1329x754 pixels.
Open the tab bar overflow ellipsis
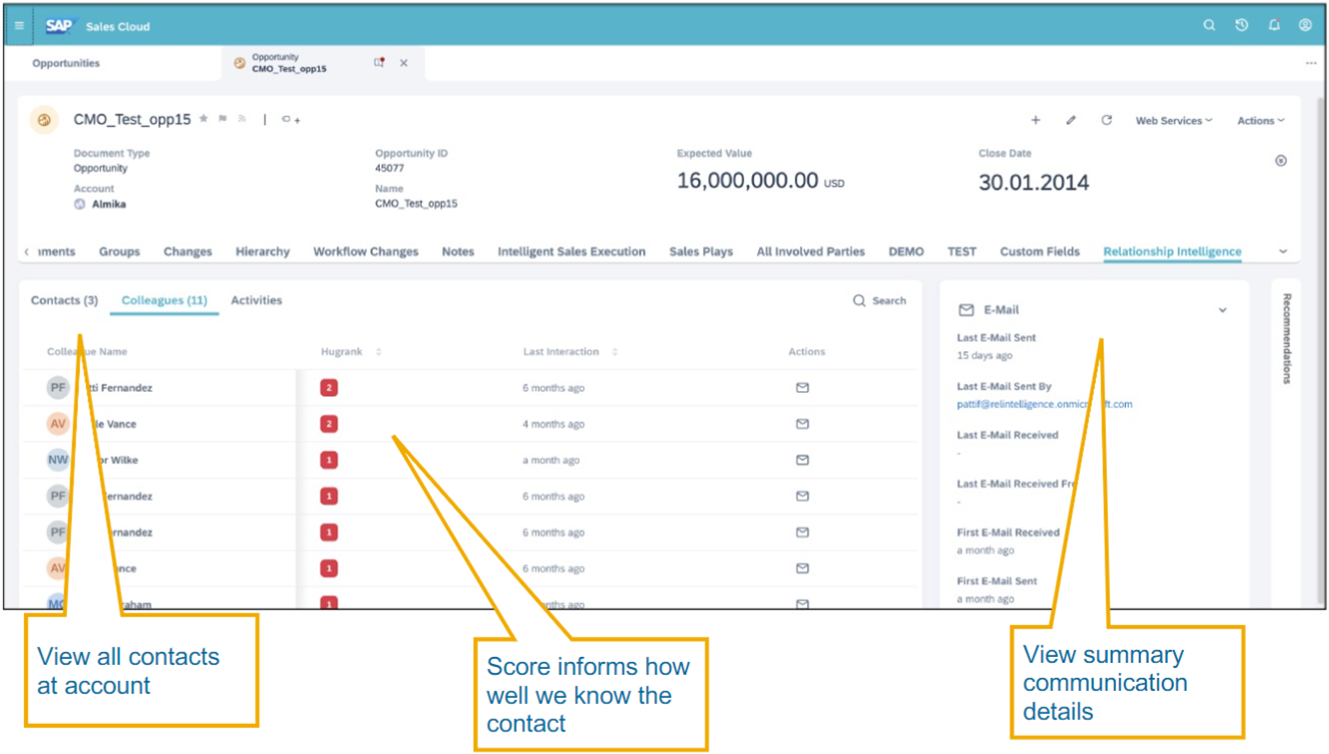click(1311, 63)
